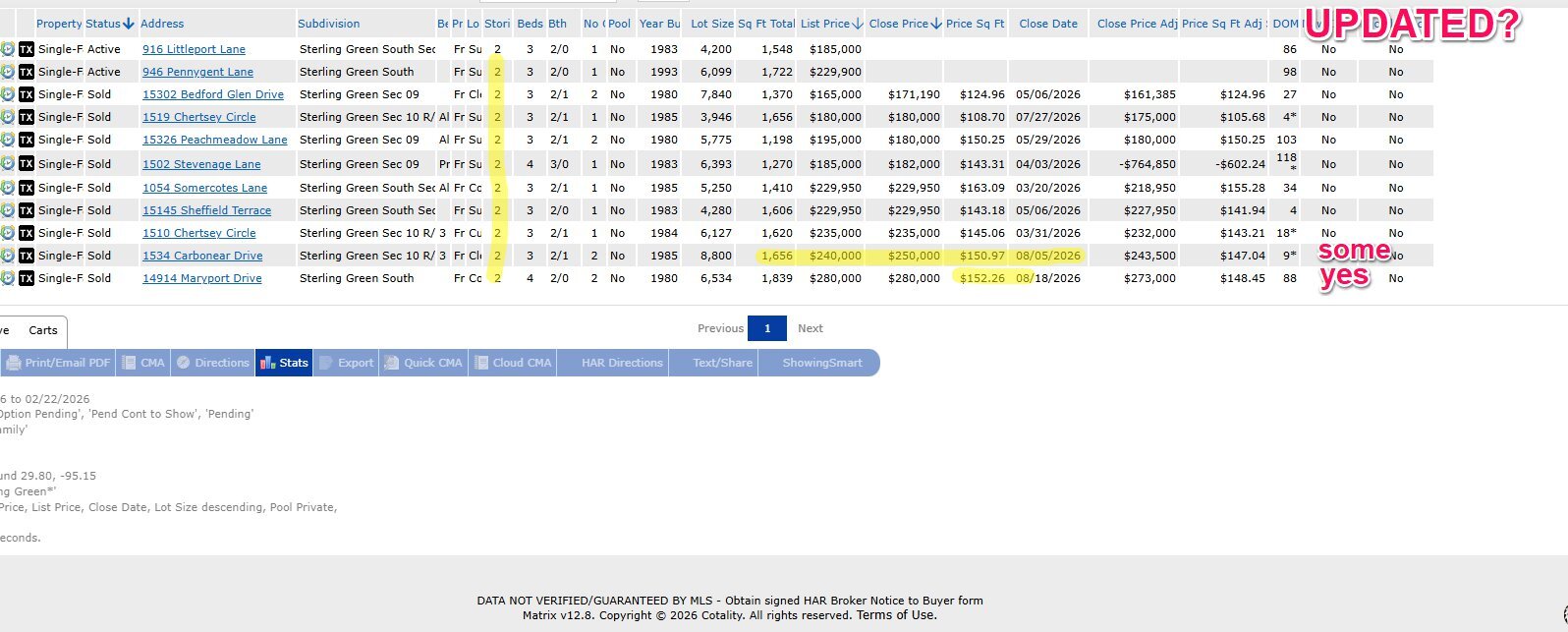Click round icon beside 1534 Carbonear Drive row
Viewport: 1568px width, 632px height.
coord(8,256)
